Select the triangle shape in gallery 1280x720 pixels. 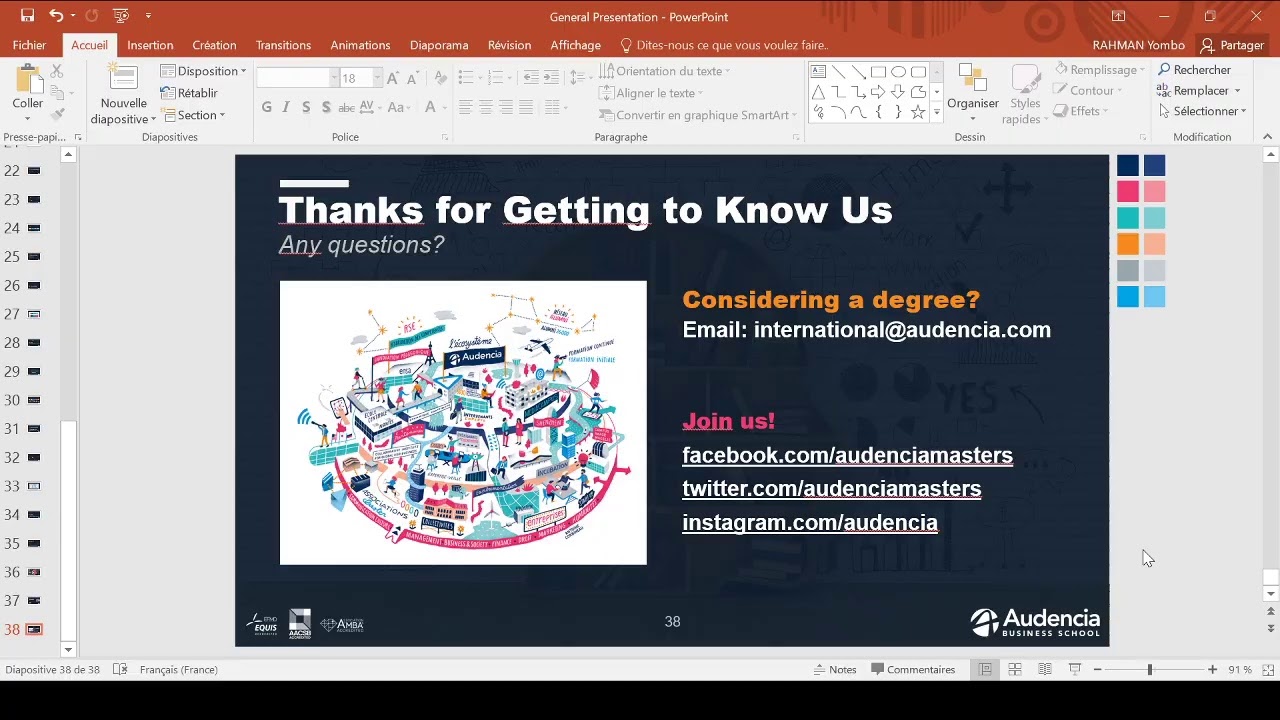click(818, 92)
